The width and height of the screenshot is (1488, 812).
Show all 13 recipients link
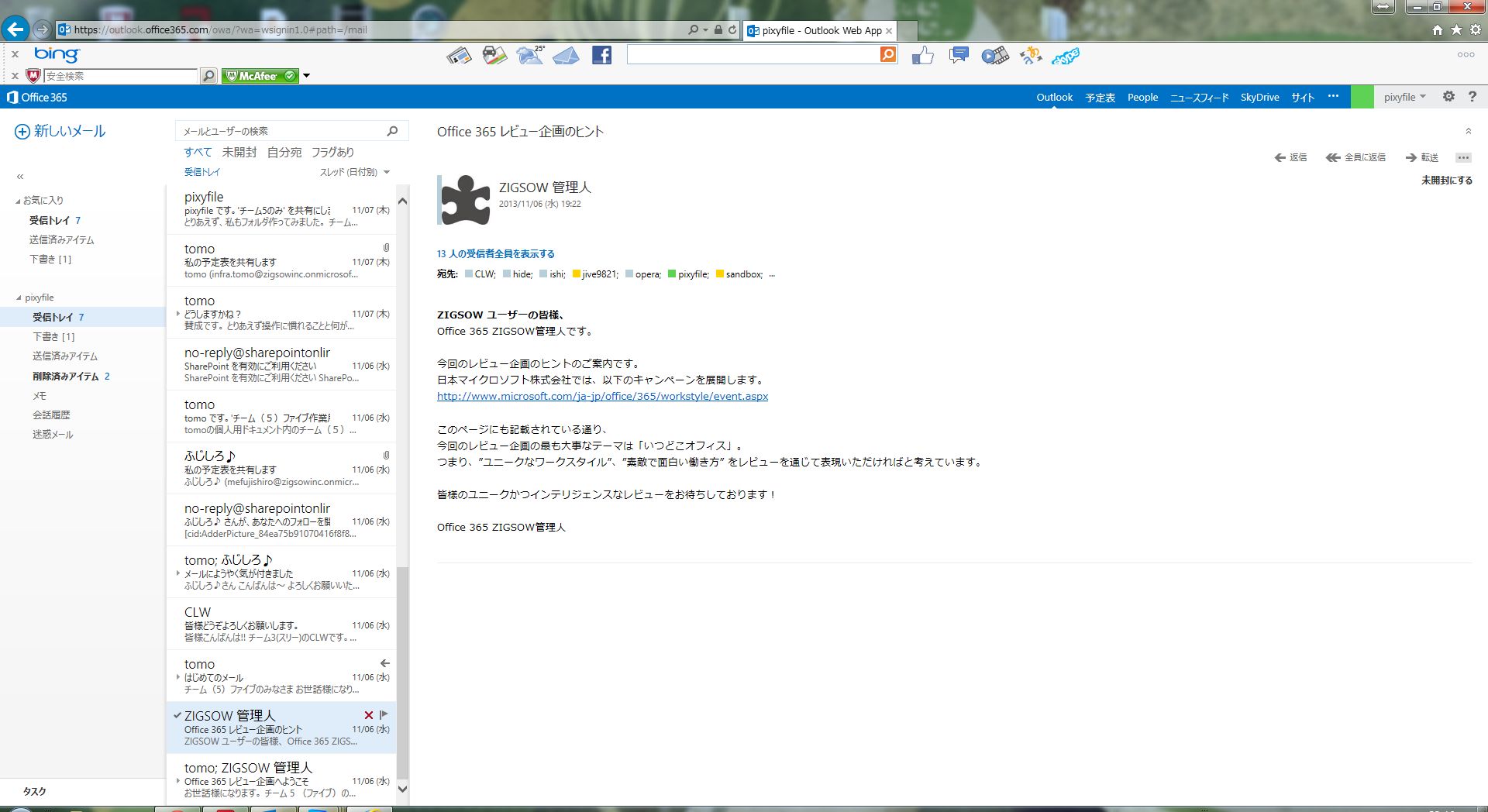(495, 253)
